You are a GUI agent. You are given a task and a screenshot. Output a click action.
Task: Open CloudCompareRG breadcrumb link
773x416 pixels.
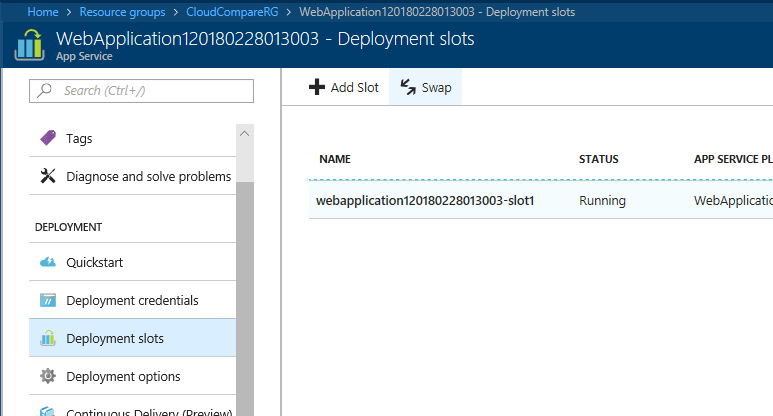point(232,12)
